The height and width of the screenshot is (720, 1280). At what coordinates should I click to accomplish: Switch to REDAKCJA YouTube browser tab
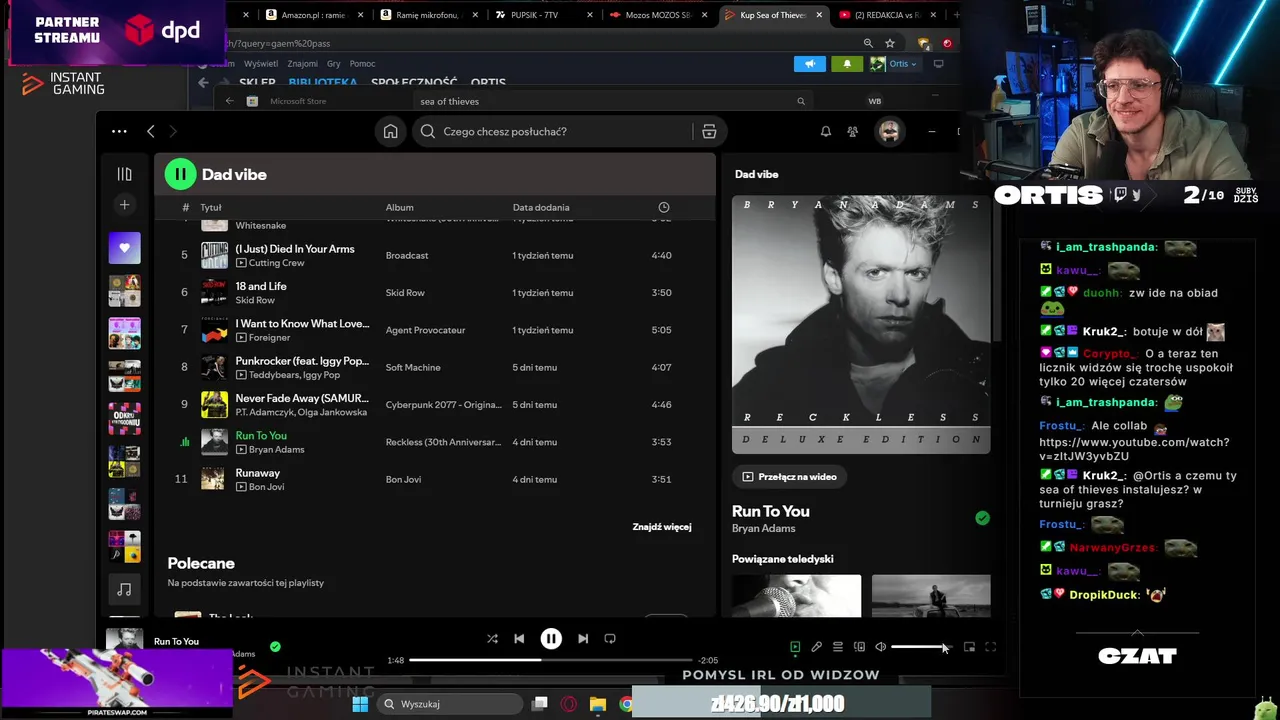pos(887,15)
